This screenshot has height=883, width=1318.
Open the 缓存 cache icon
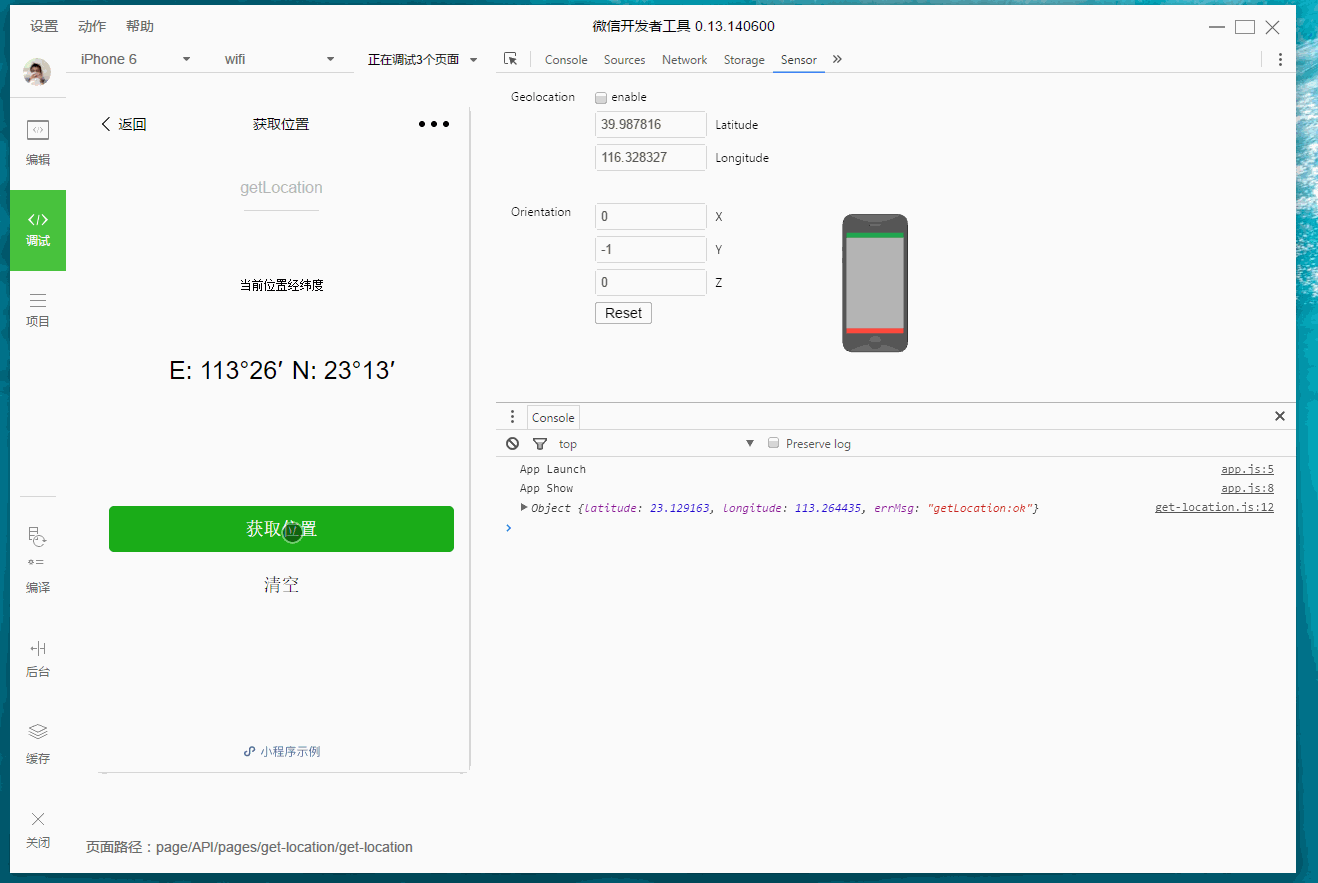(x=37, y=741)
